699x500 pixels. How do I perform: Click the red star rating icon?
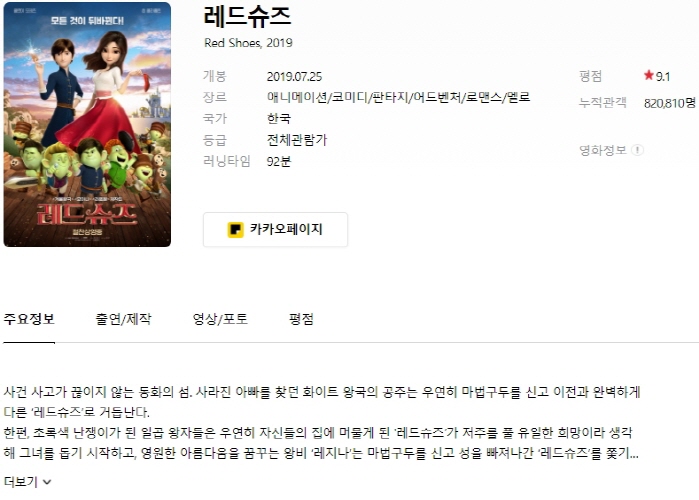649,75
